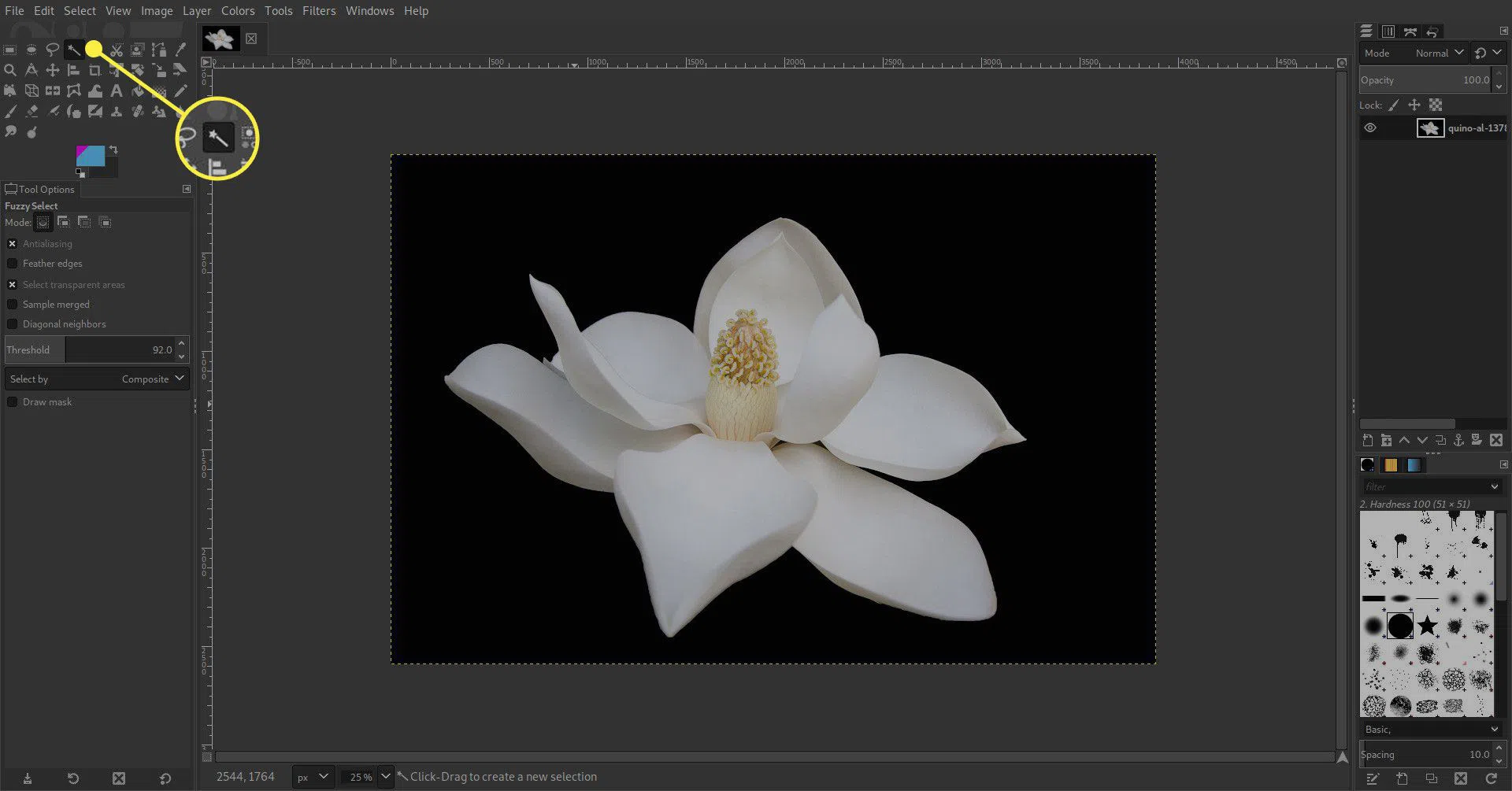Toggle the Antialiasing checkbox
Image resolution: width=1512 pixels, height=791 pixels.
coord(13,244)
